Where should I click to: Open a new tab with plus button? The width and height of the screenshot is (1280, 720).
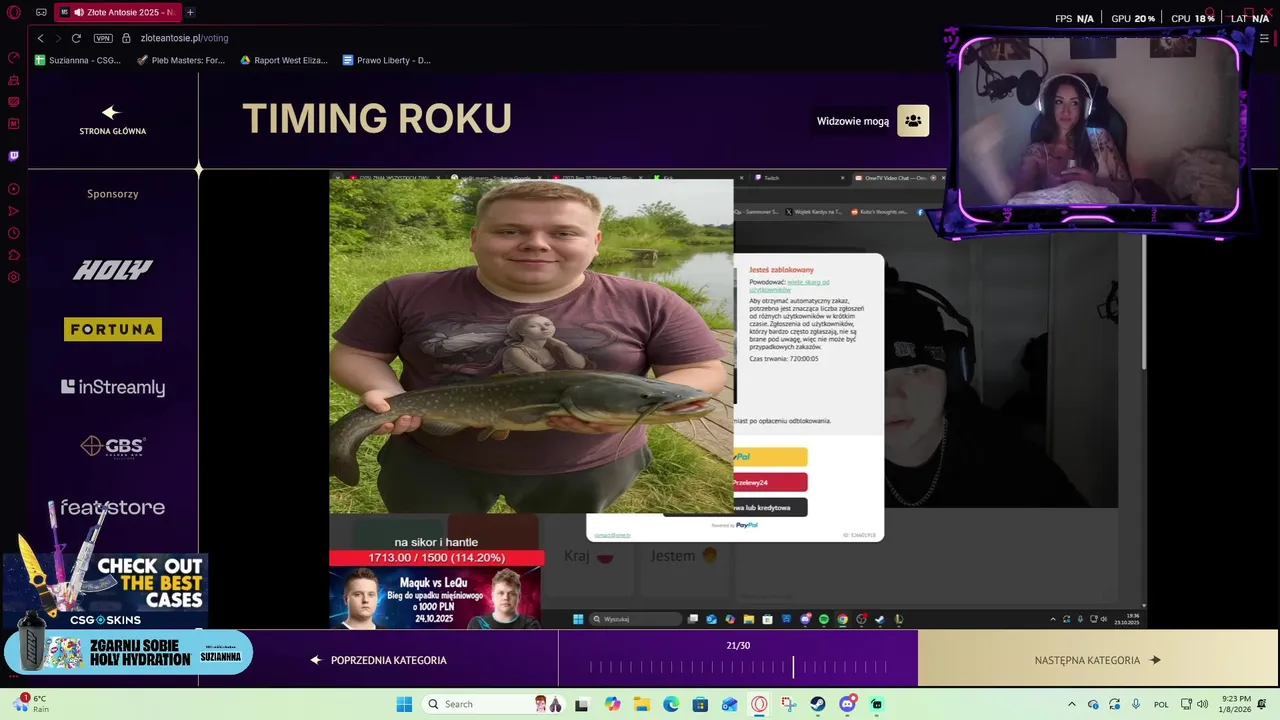coord(190,12)
